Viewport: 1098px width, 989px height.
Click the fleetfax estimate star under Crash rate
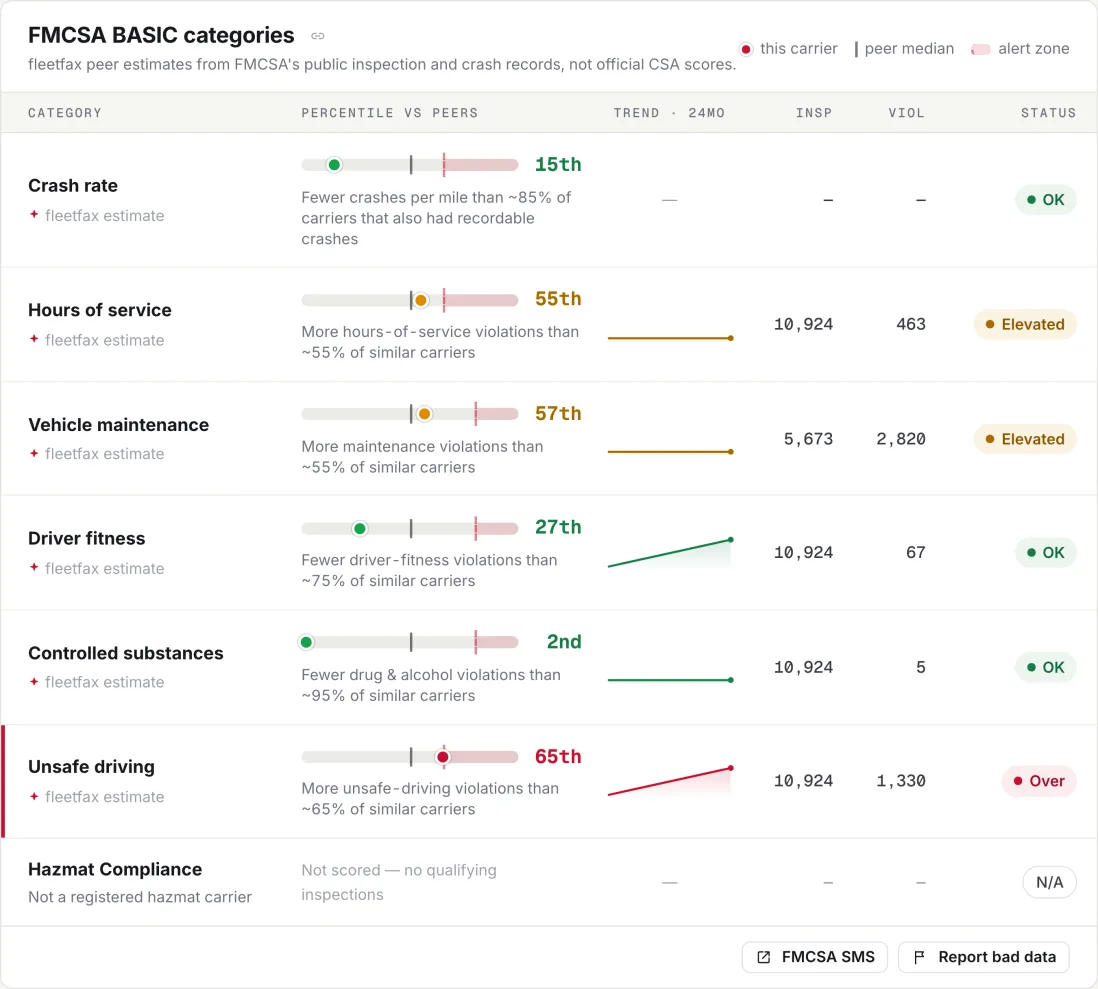click(x=34, y=215)
